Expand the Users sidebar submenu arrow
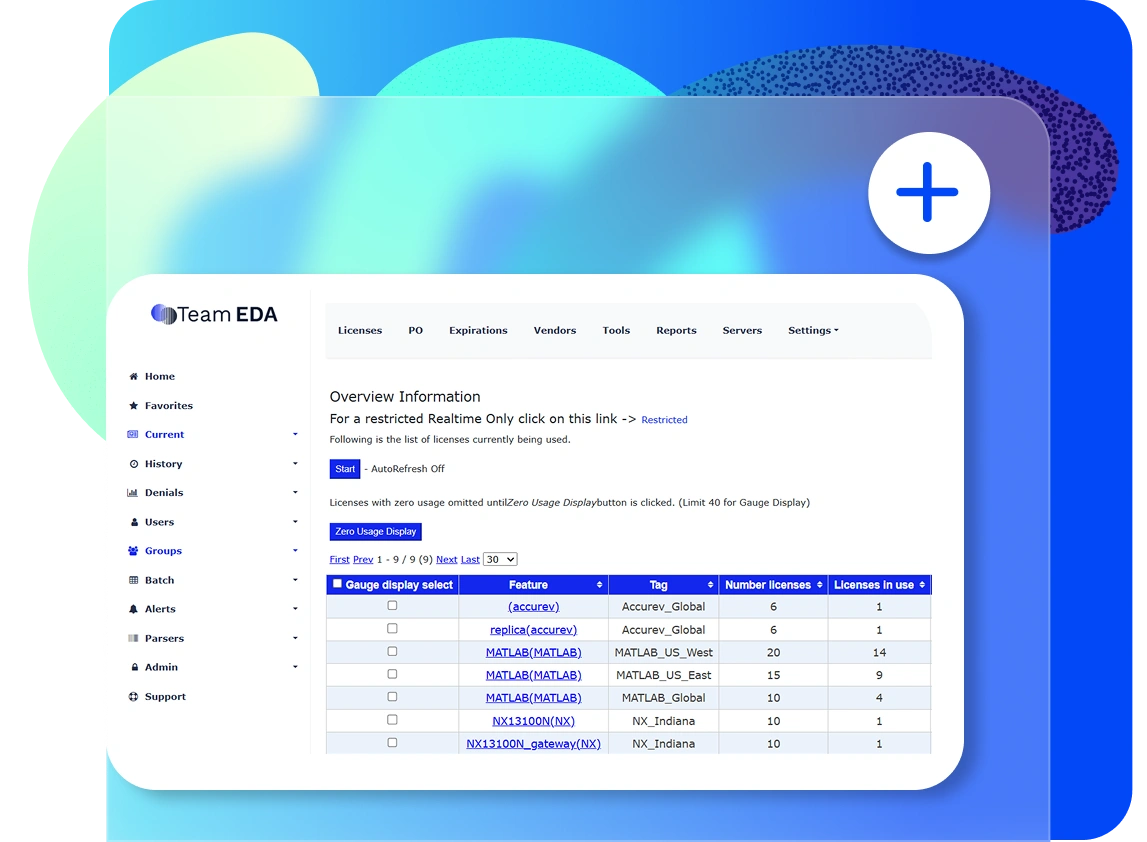Image resolution: width=1147 pixels, height=842 pixels. point(296,522)
